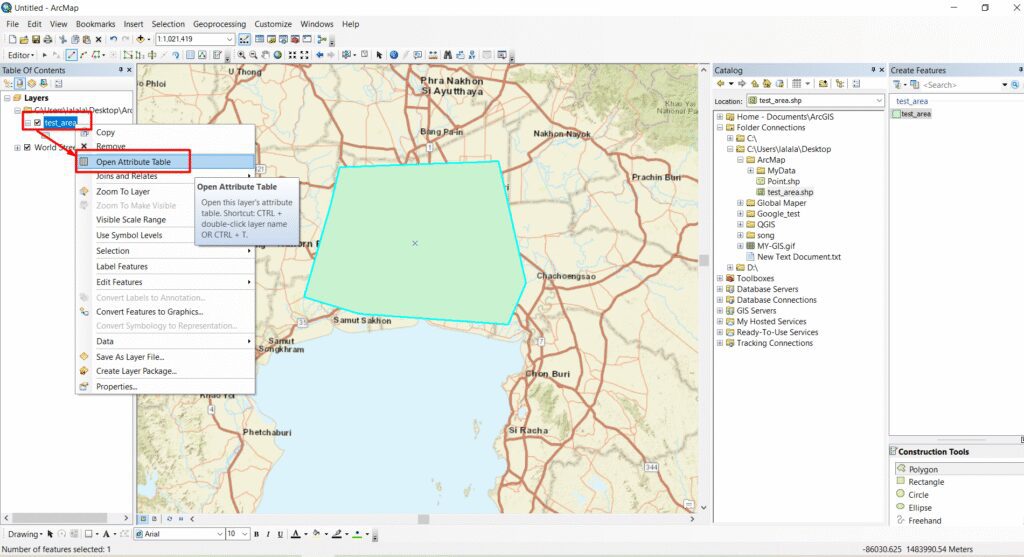The image size is (1024, 557).
Task: Select the Zoom Out magnifier tool
Action: pos(253,55)
